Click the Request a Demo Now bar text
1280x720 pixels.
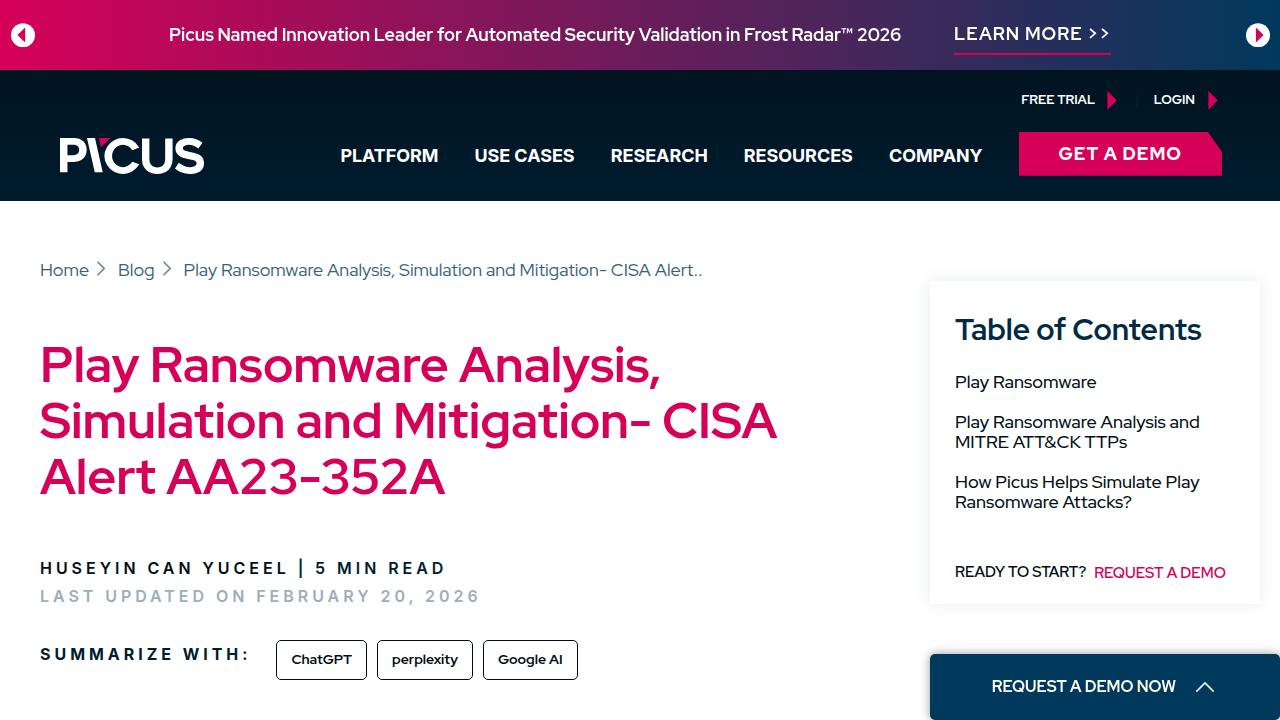point(1083,687)
